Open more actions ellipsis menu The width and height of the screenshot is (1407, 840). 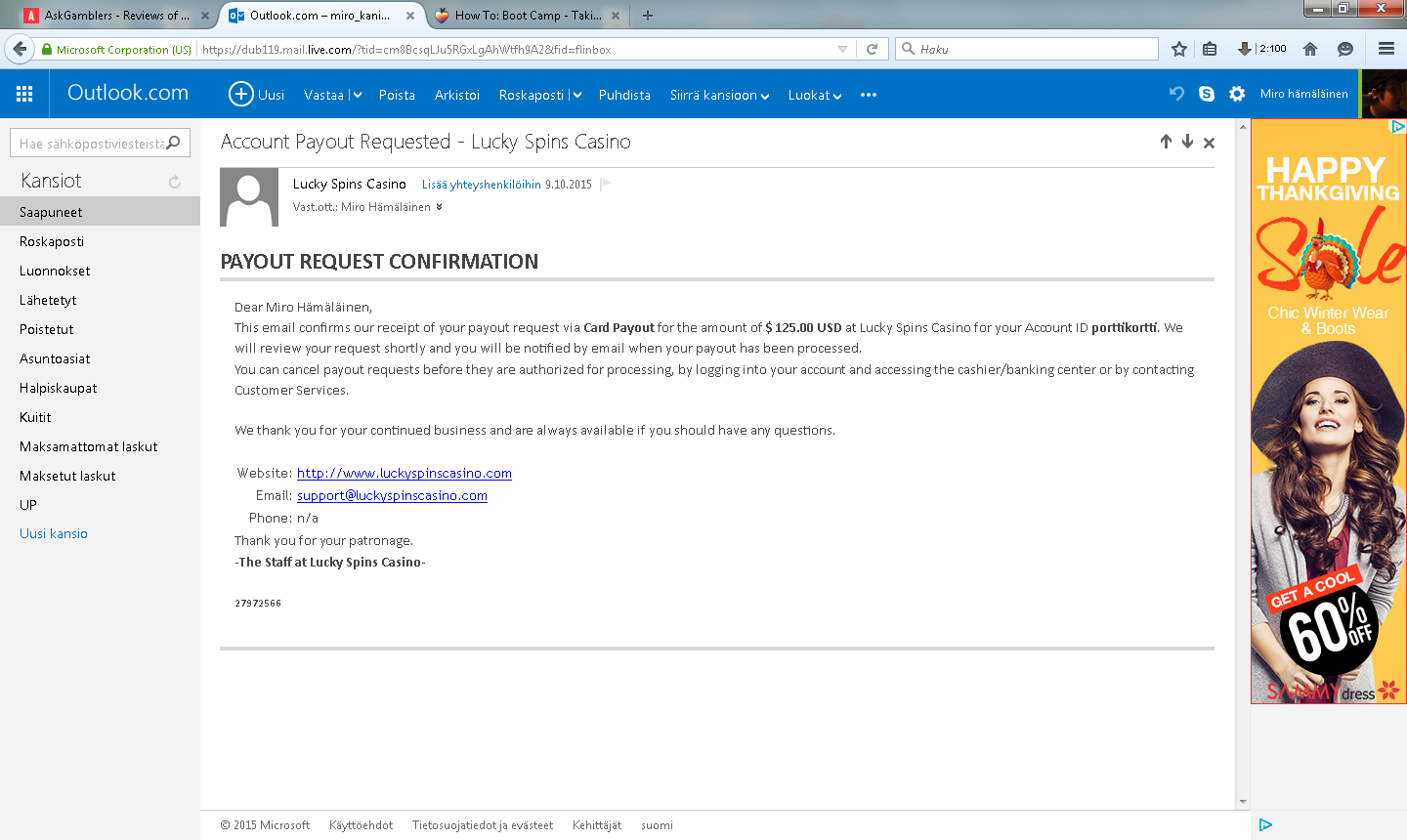pos(869,95)
